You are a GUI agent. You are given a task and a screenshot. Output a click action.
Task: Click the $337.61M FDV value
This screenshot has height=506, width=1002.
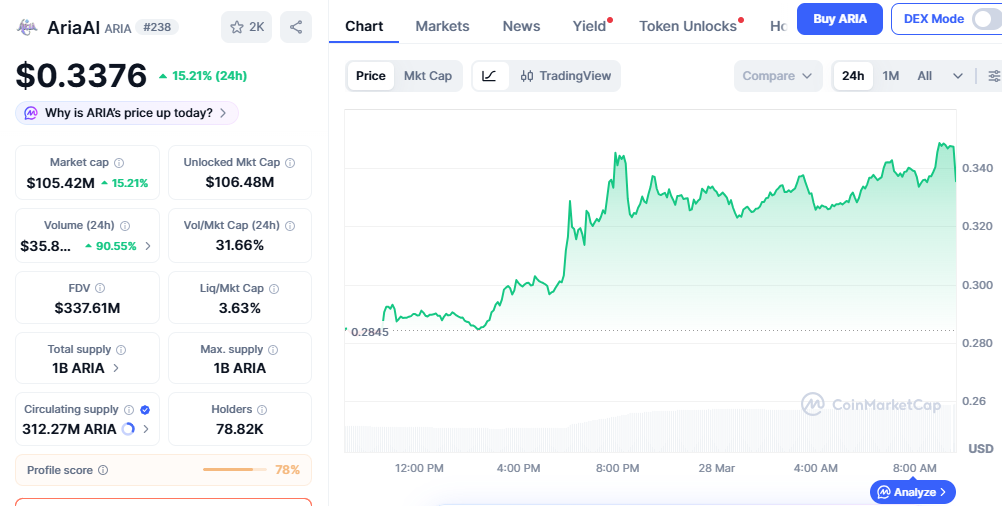[88, 309]
